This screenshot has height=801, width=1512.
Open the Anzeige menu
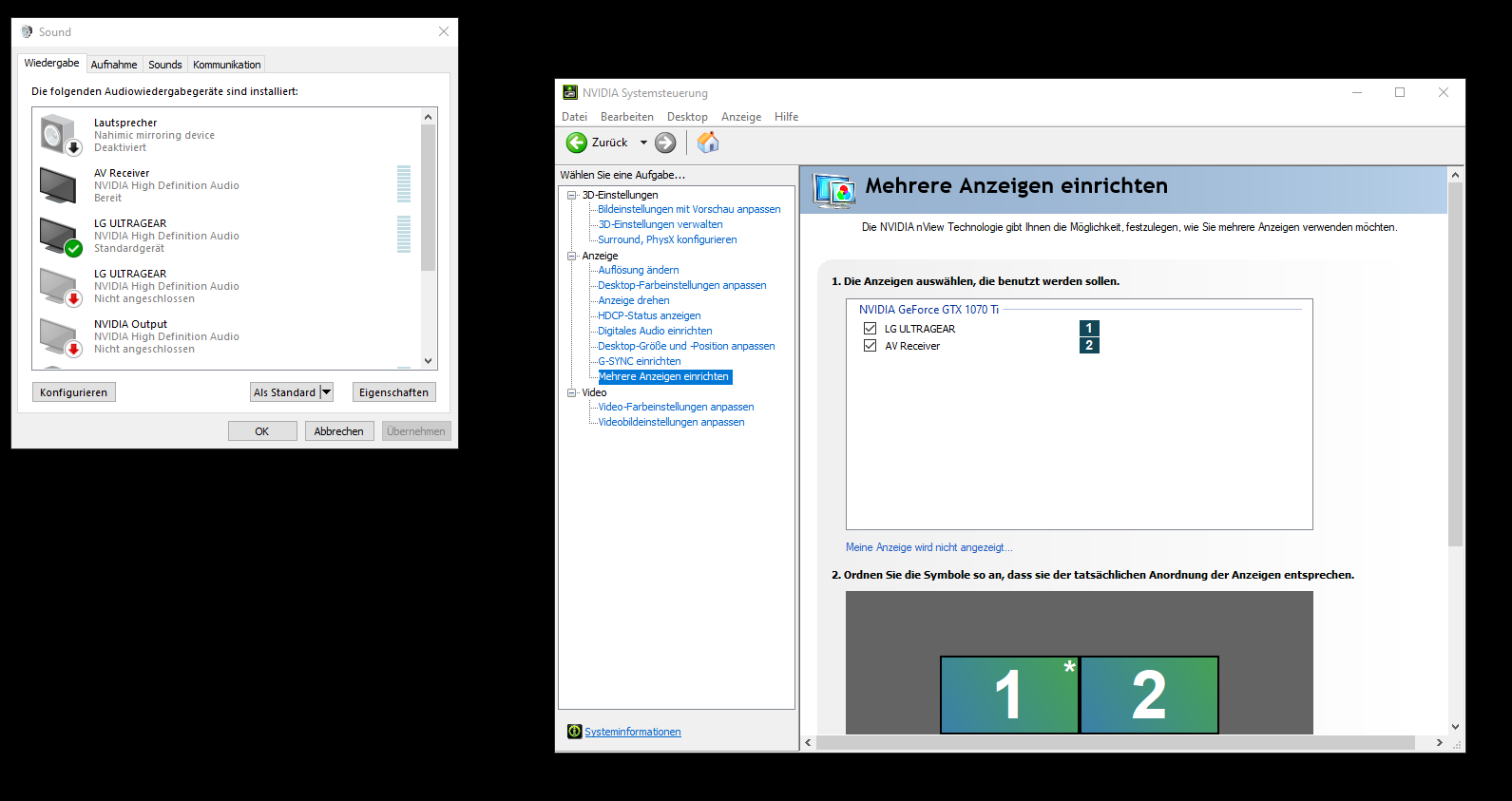[x=741, y=117]
